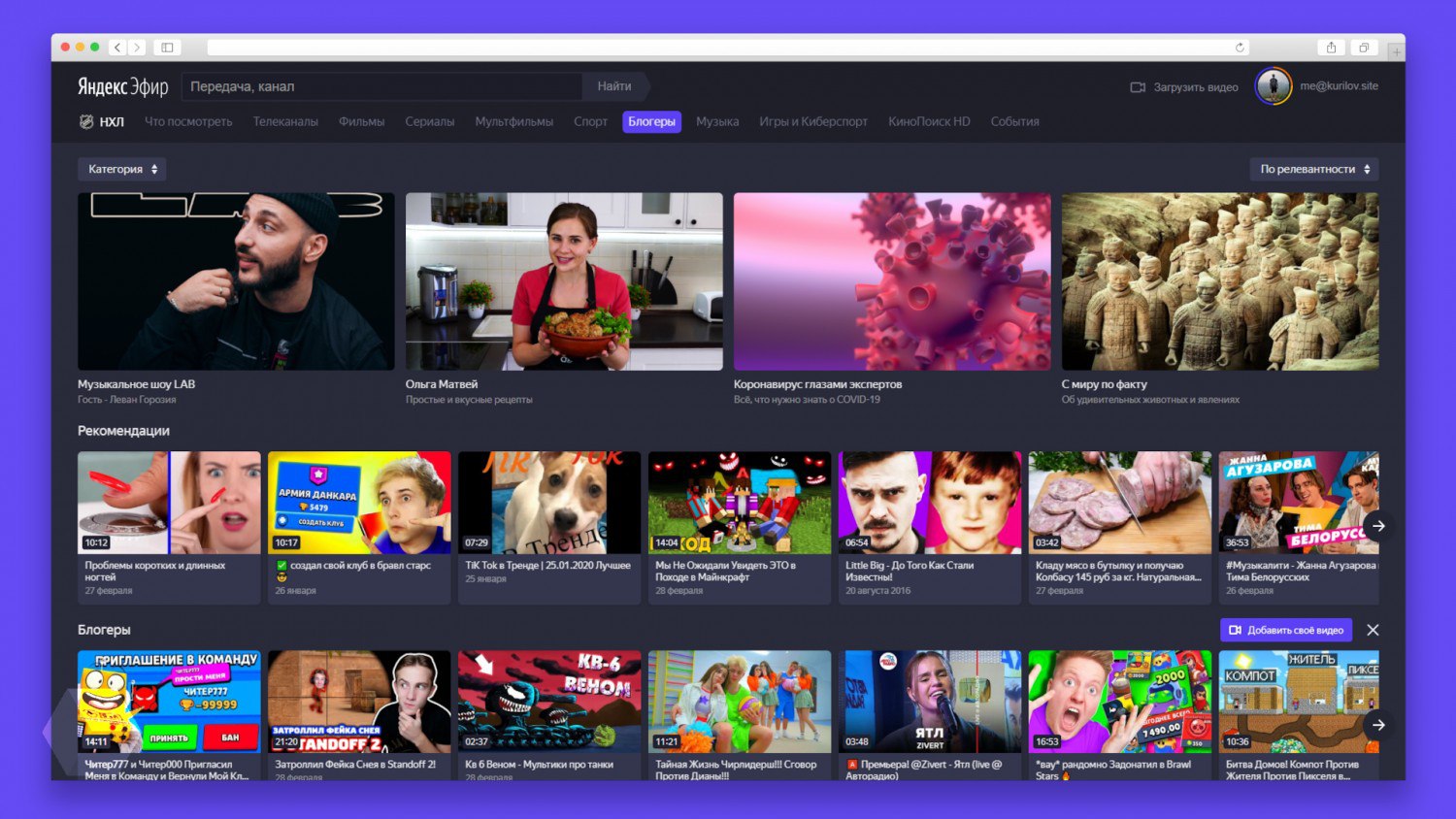Click the Загрузить видео link
Screen dimensions: 1456x819
coord(1196,87)
